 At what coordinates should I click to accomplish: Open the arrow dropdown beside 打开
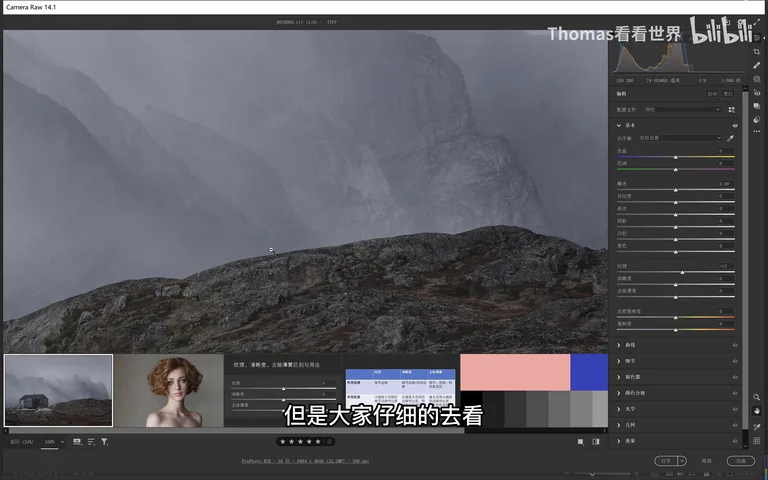pos(682,461)
